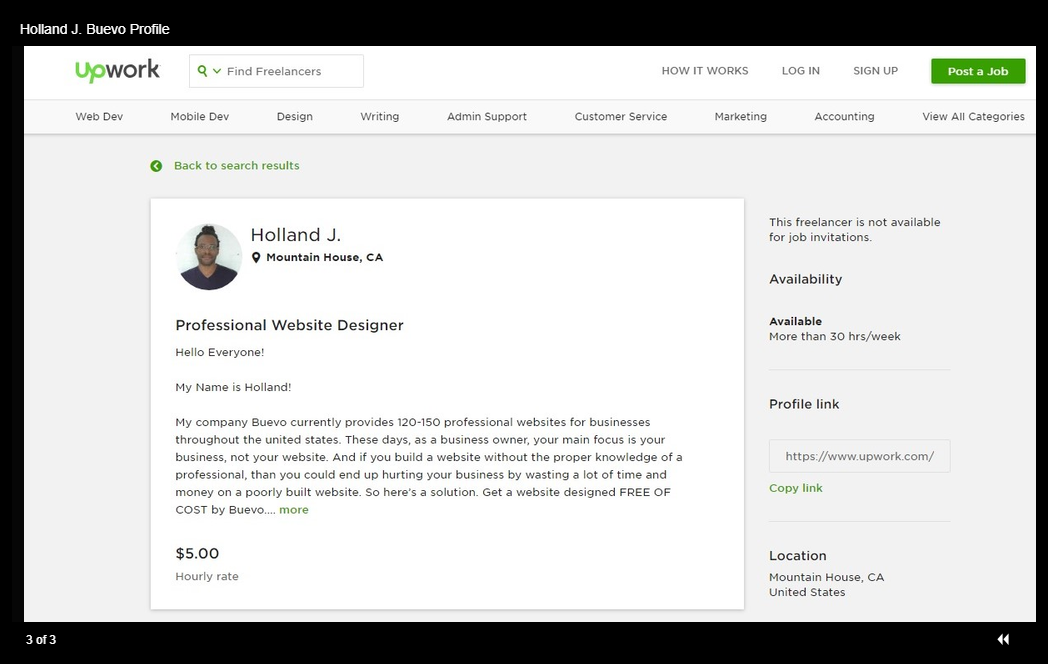This screenshot has width=1048, height=664.
Task: Open the Marketing category
Action: [740, 116]
